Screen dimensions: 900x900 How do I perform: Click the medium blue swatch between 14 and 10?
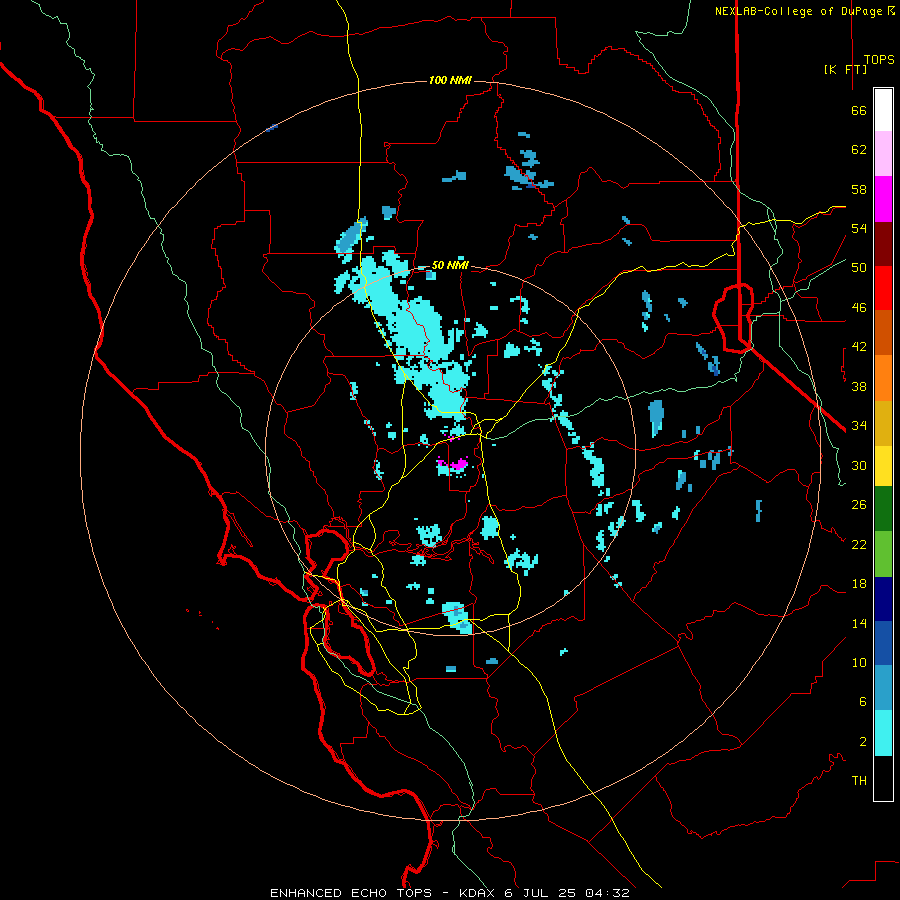pos(883,643)
